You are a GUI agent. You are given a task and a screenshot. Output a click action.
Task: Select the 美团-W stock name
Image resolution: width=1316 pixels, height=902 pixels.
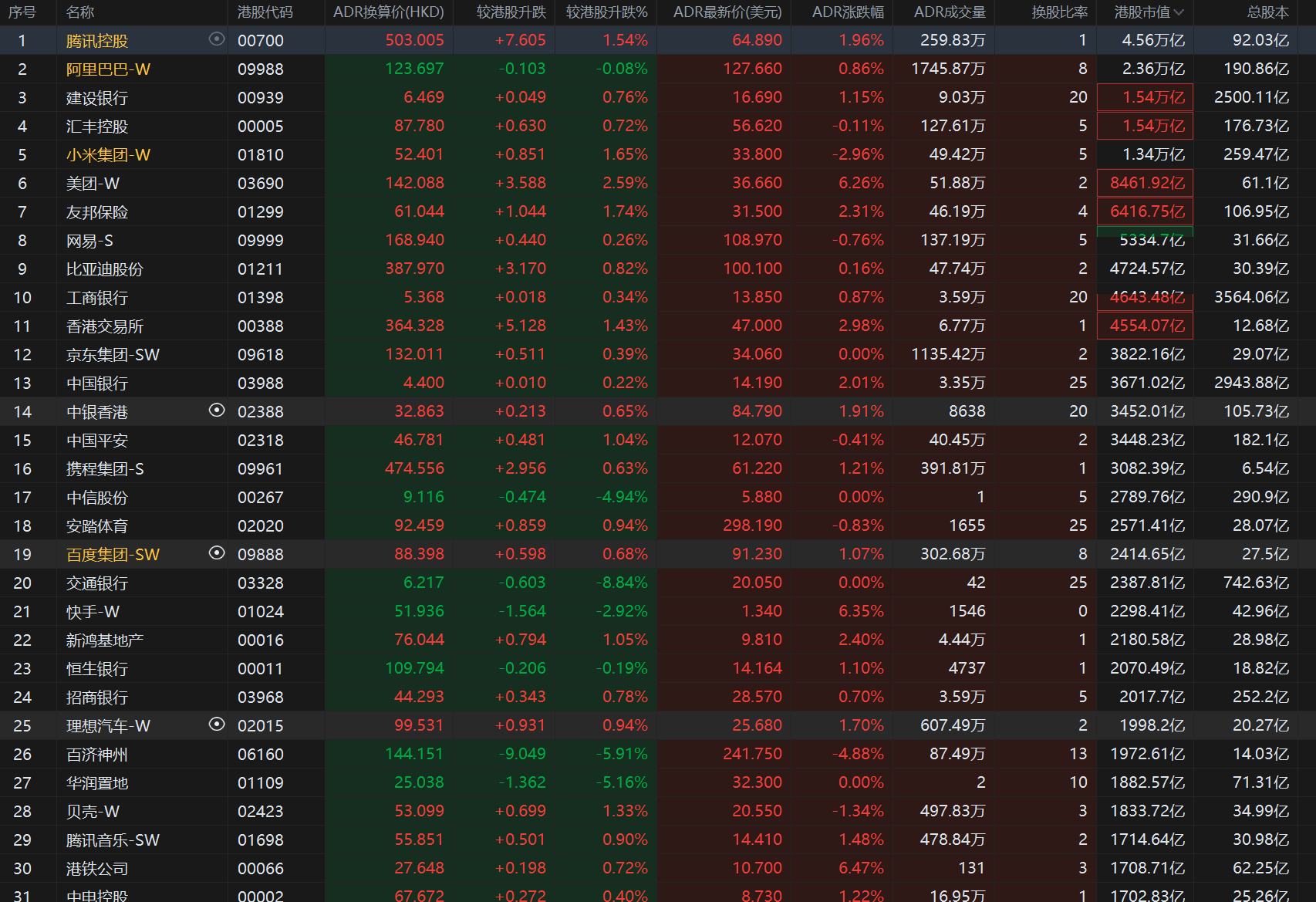(x=93, y=183)
